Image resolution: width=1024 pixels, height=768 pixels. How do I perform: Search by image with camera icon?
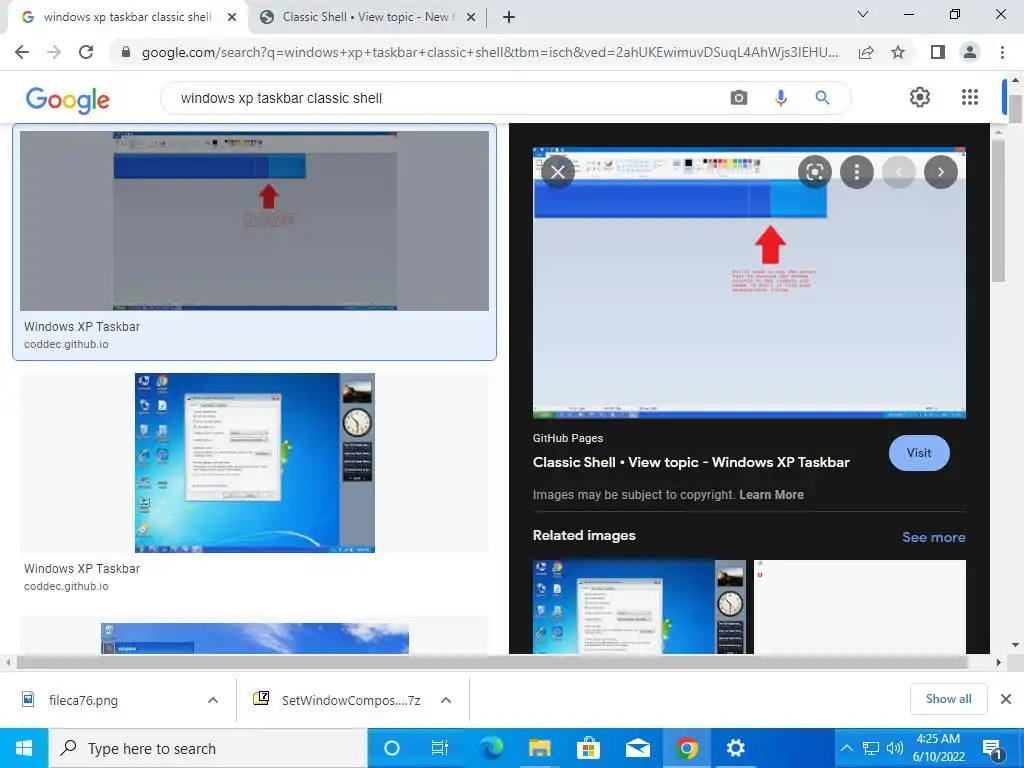coord(739,98)
